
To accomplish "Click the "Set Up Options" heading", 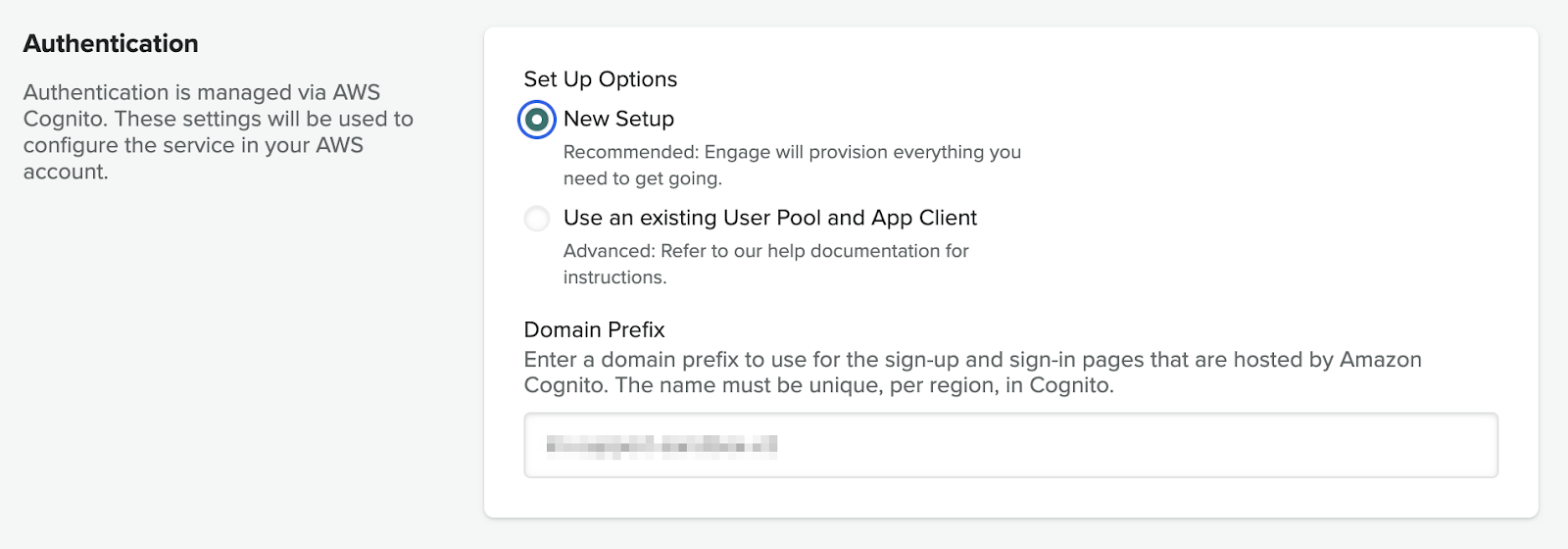I will 601,79.
